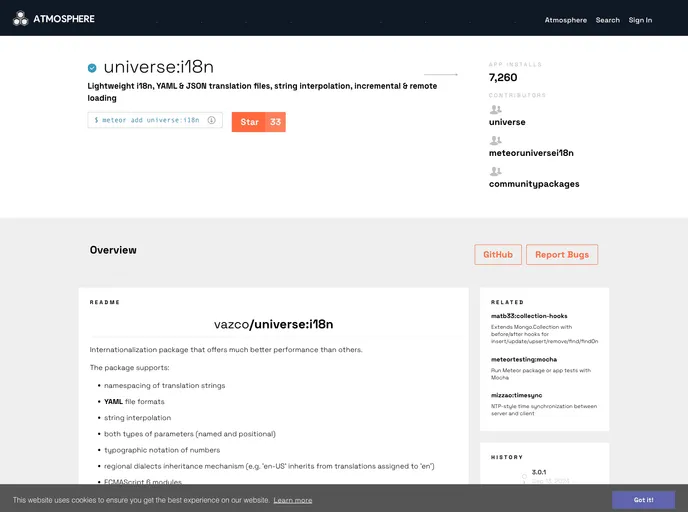688x512 pixels.
Task: Follow the Learn more cookie link
Action: [x=293, y=500]
